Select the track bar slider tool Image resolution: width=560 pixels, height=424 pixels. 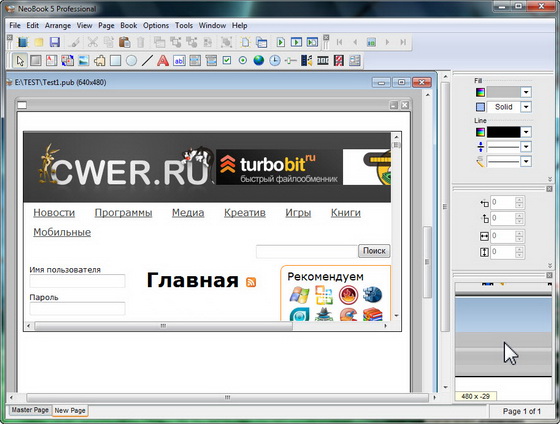pos(290,61)
